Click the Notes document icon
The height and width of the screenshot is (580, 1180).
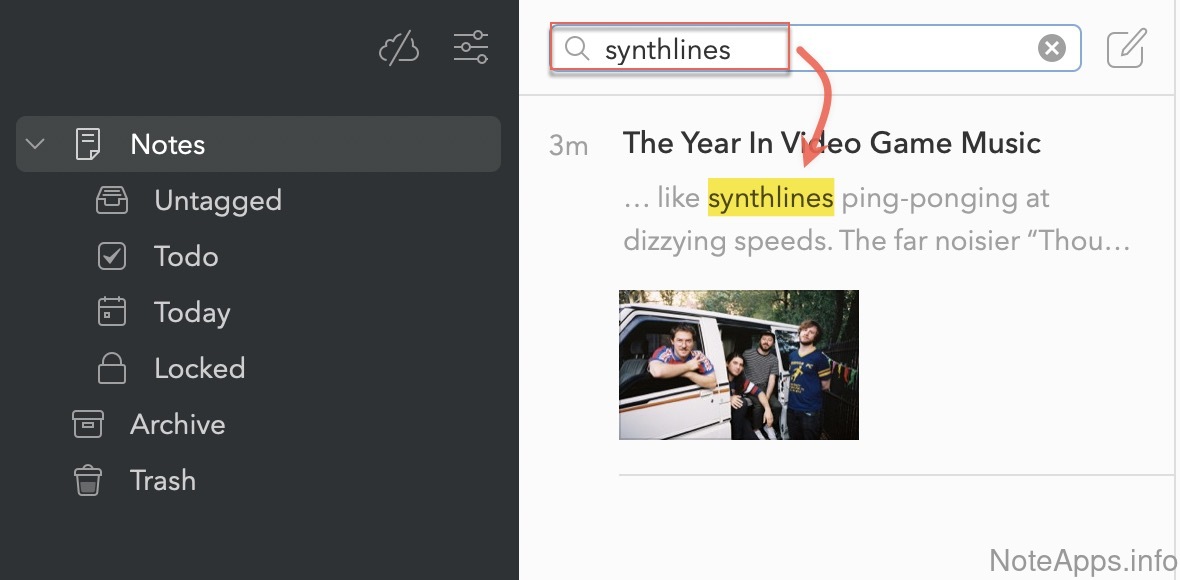pos(88,144)
